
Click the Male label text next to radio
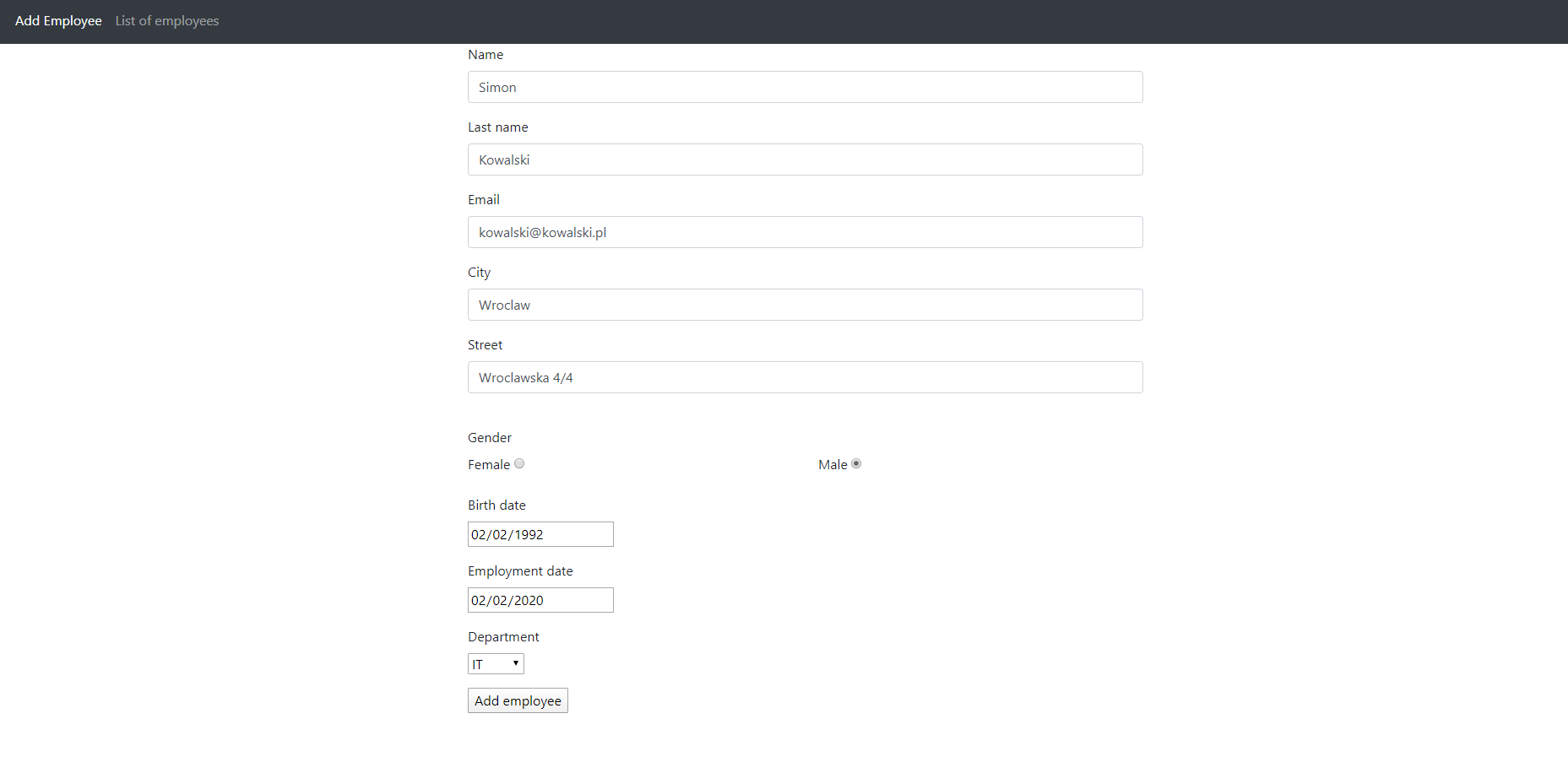tap(832, 463)
